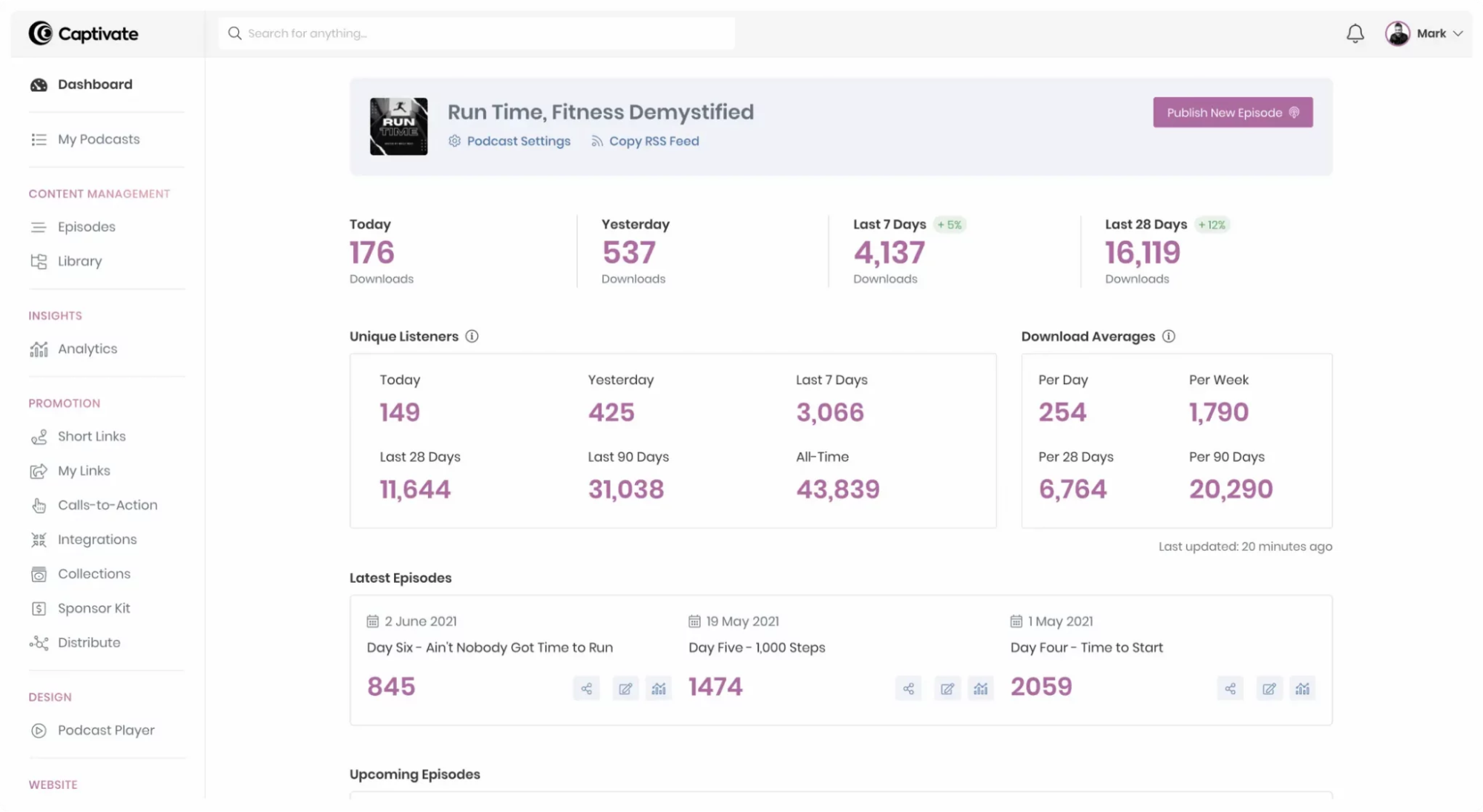The height and width of the screenshot is (812, 1483).
Task: Expand the Mark account dropdown
Action: [1424, 33]
